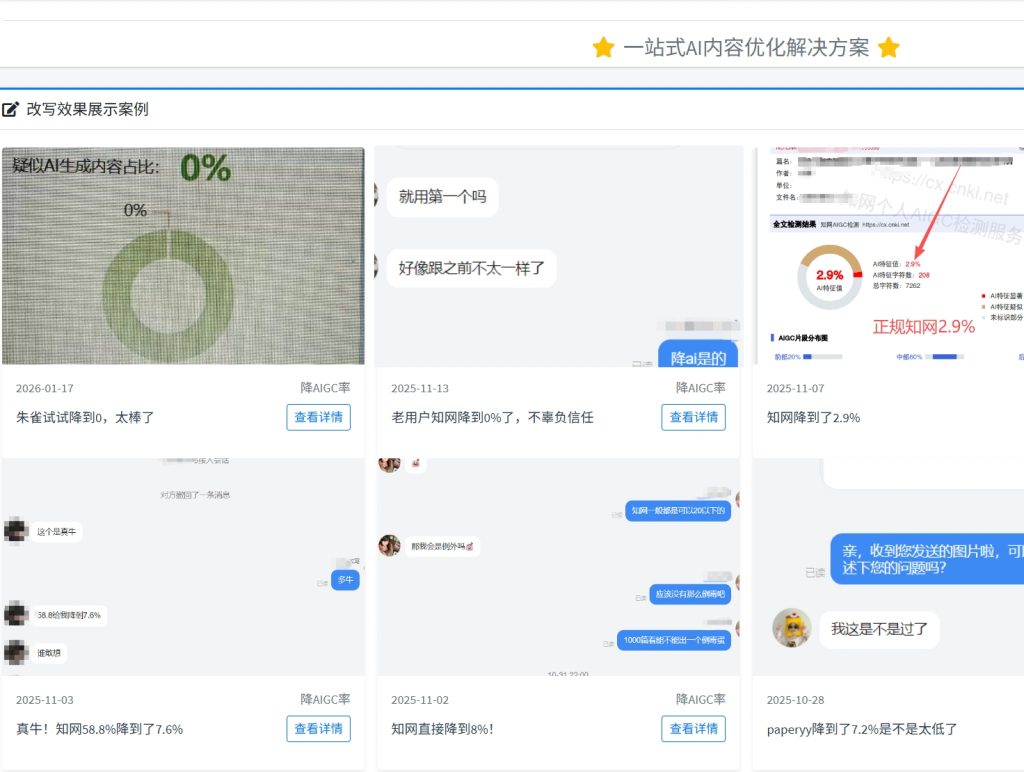Click the 知网降到了2.9% case title
The height and width of the screenshot is (772, 1024).
[813, 417]
